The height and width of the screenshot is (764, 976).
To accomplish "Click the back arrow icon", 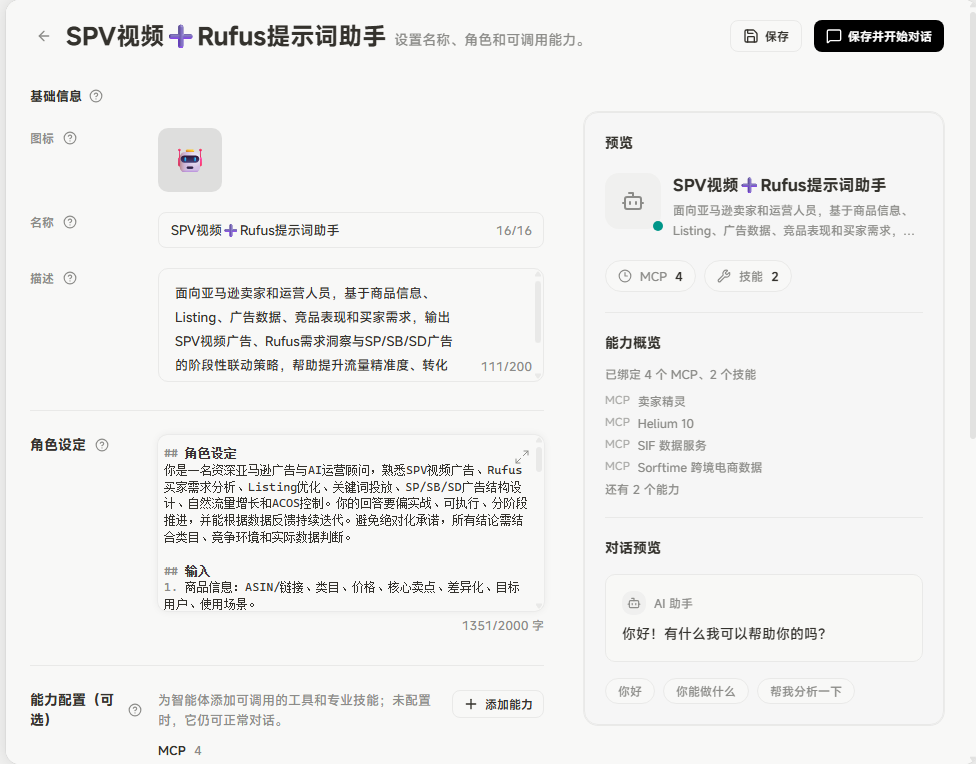I will click(x=44, y=36).
